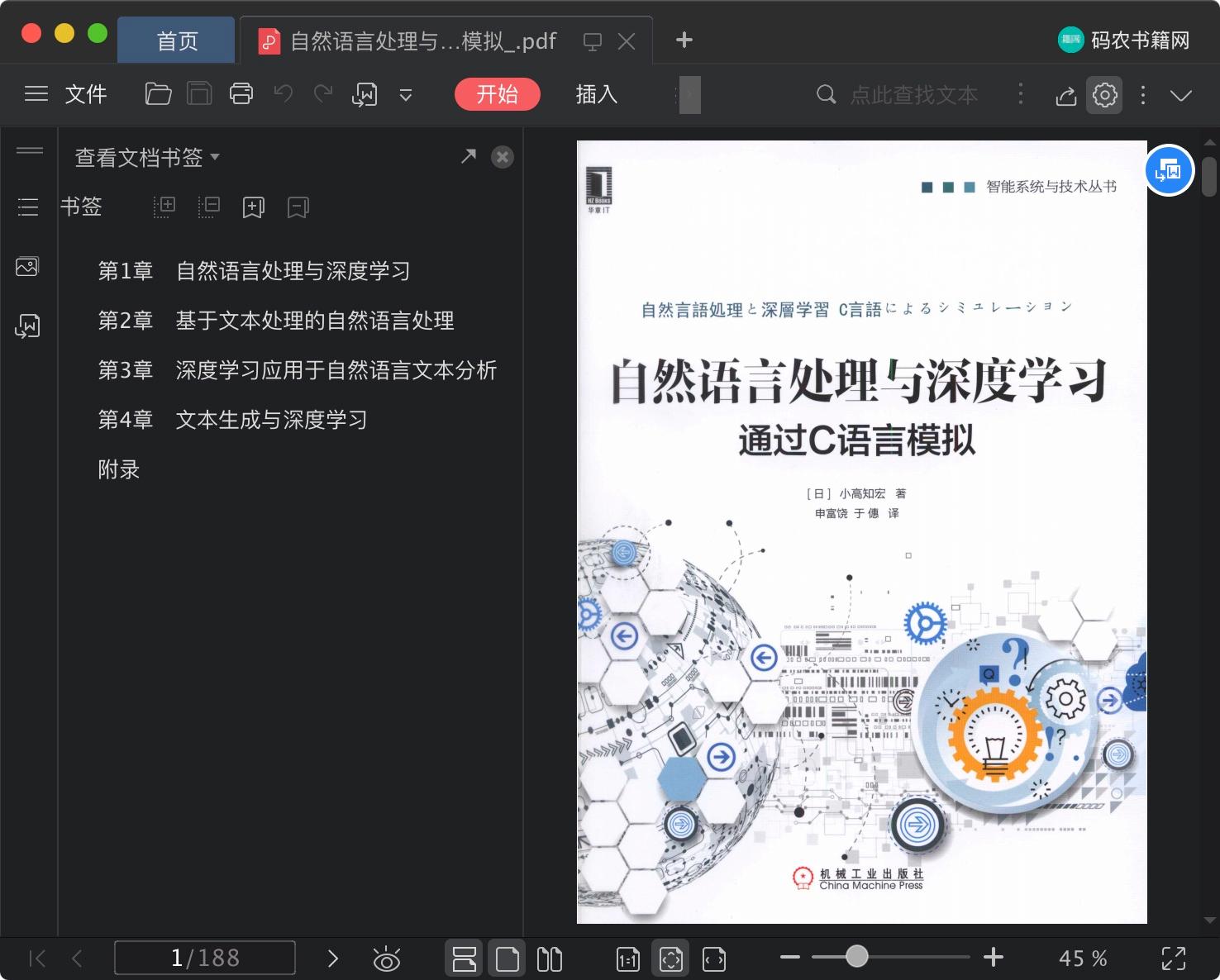Click the 45 % zoom value
The height and width of the screenshot is (980, 1220).
pos(1083,959)
